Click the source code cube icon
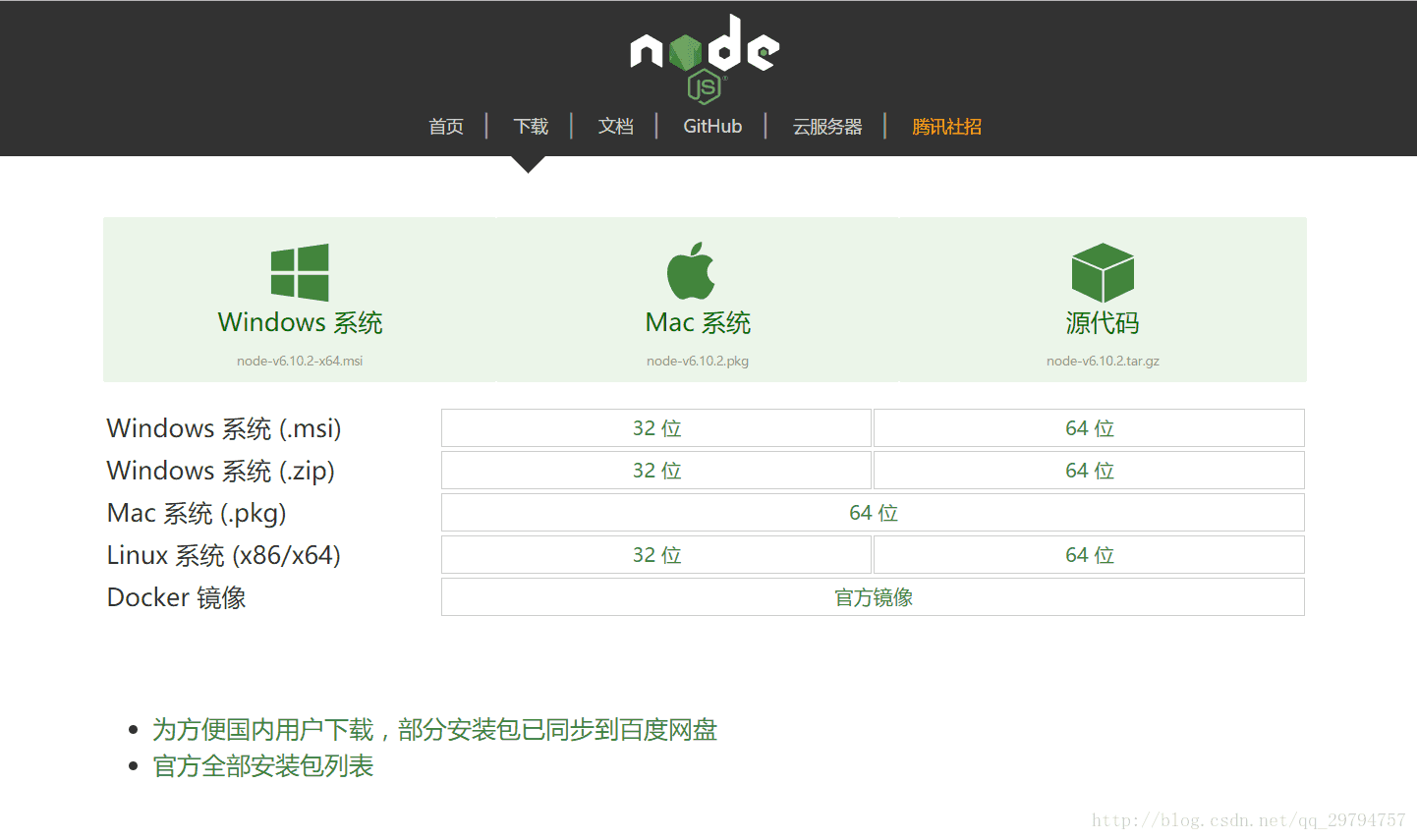The image size is (1417, 840). point(1103,272)
